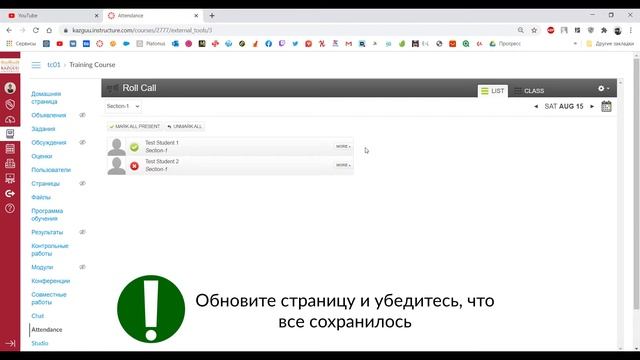Image resolution: width=640 pixels, height=360 pixels.
Task: Toggle Test Student 1 green check status
Action: (x=134, y=147)
